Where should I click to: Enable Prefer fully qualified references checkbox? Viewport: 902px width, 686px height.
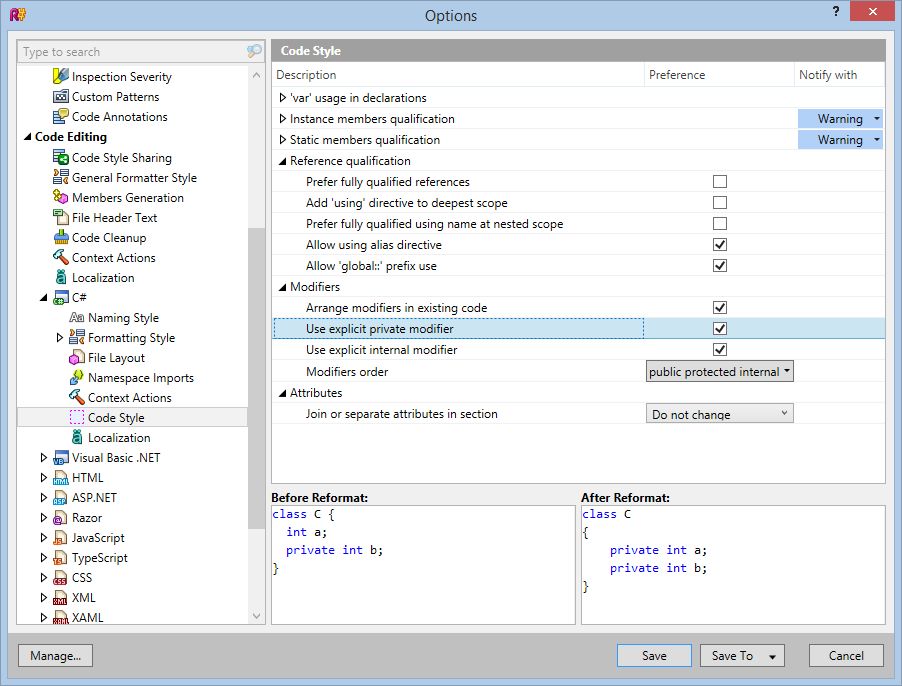(x=719, y=182)
